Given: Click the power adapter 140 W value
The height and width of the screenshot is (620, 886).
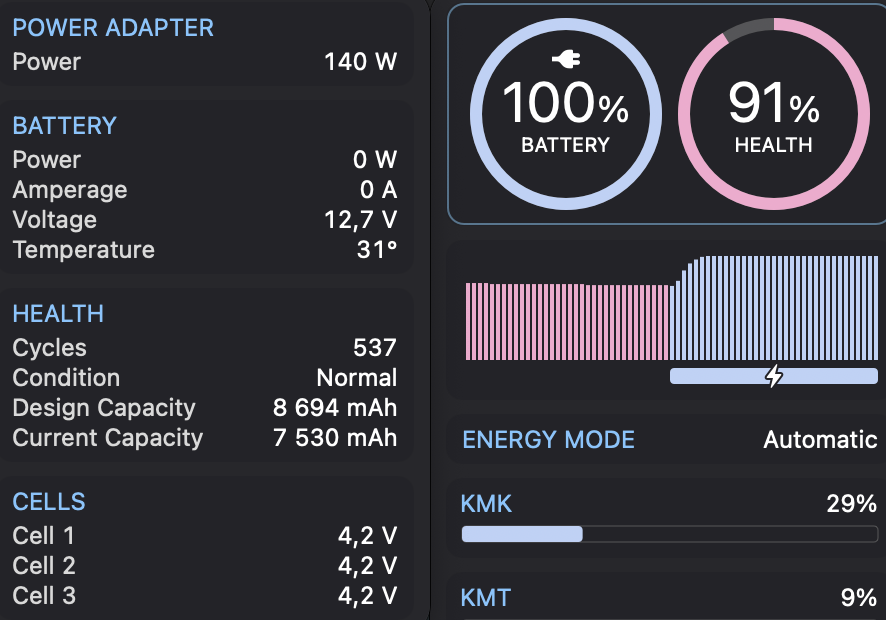Looking at the screenshot, I should [360, 62].
